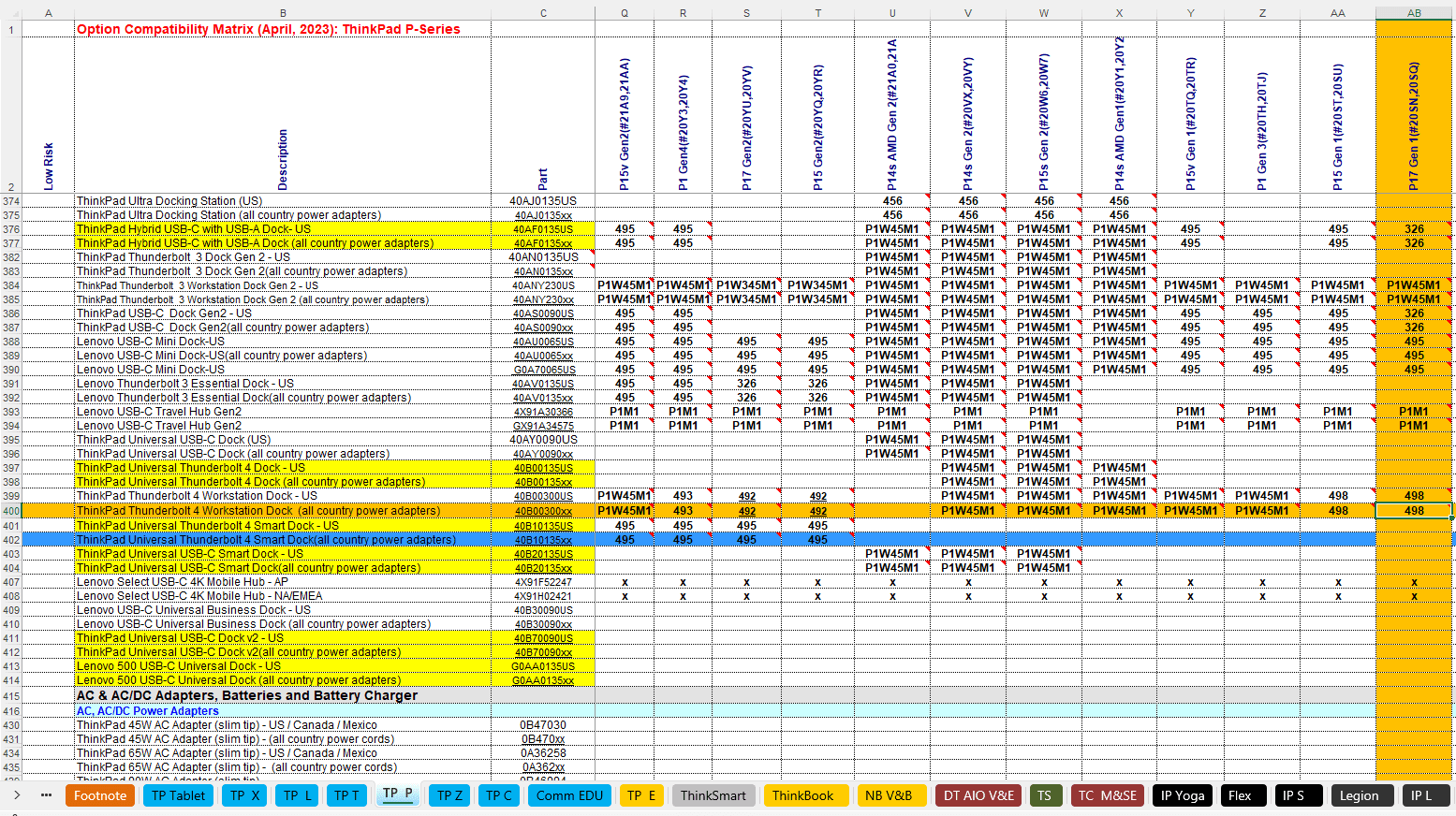Open part number 40B00300US link
This screenshot has width=1456, height=816.
point(543,496)
